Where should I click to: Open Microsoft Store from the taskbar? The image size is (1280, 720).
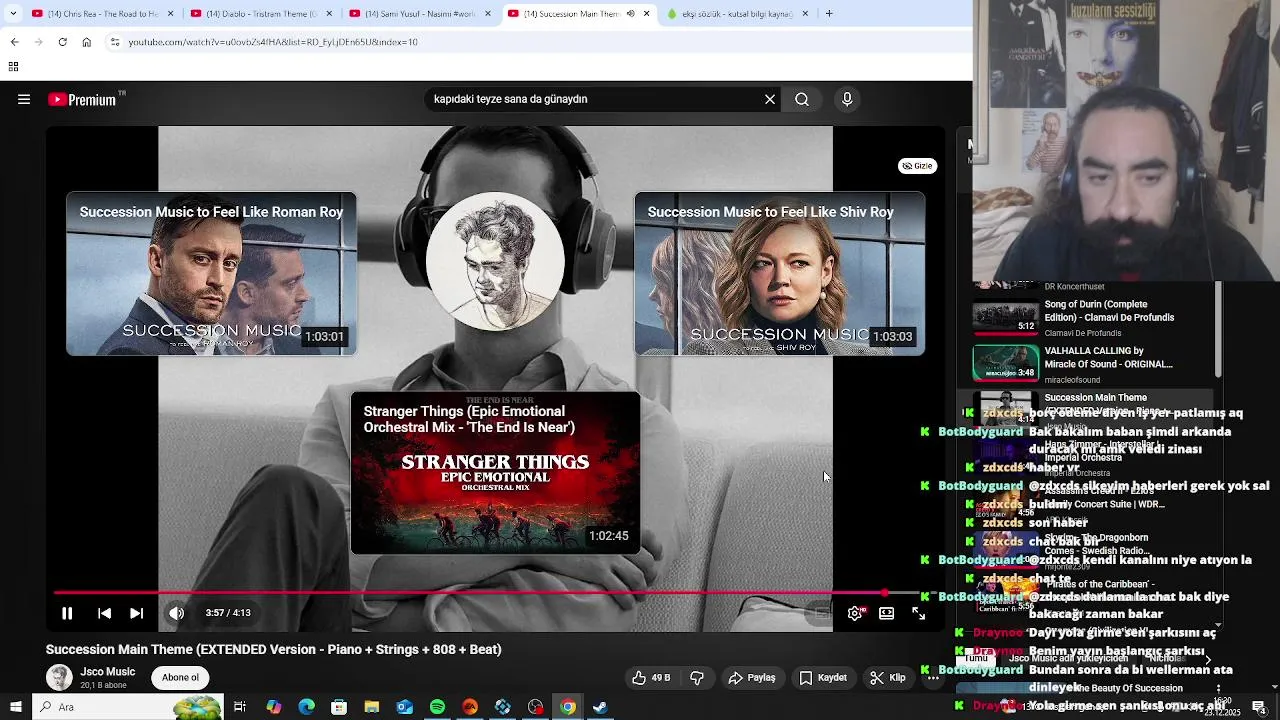(x=339, y=707)
